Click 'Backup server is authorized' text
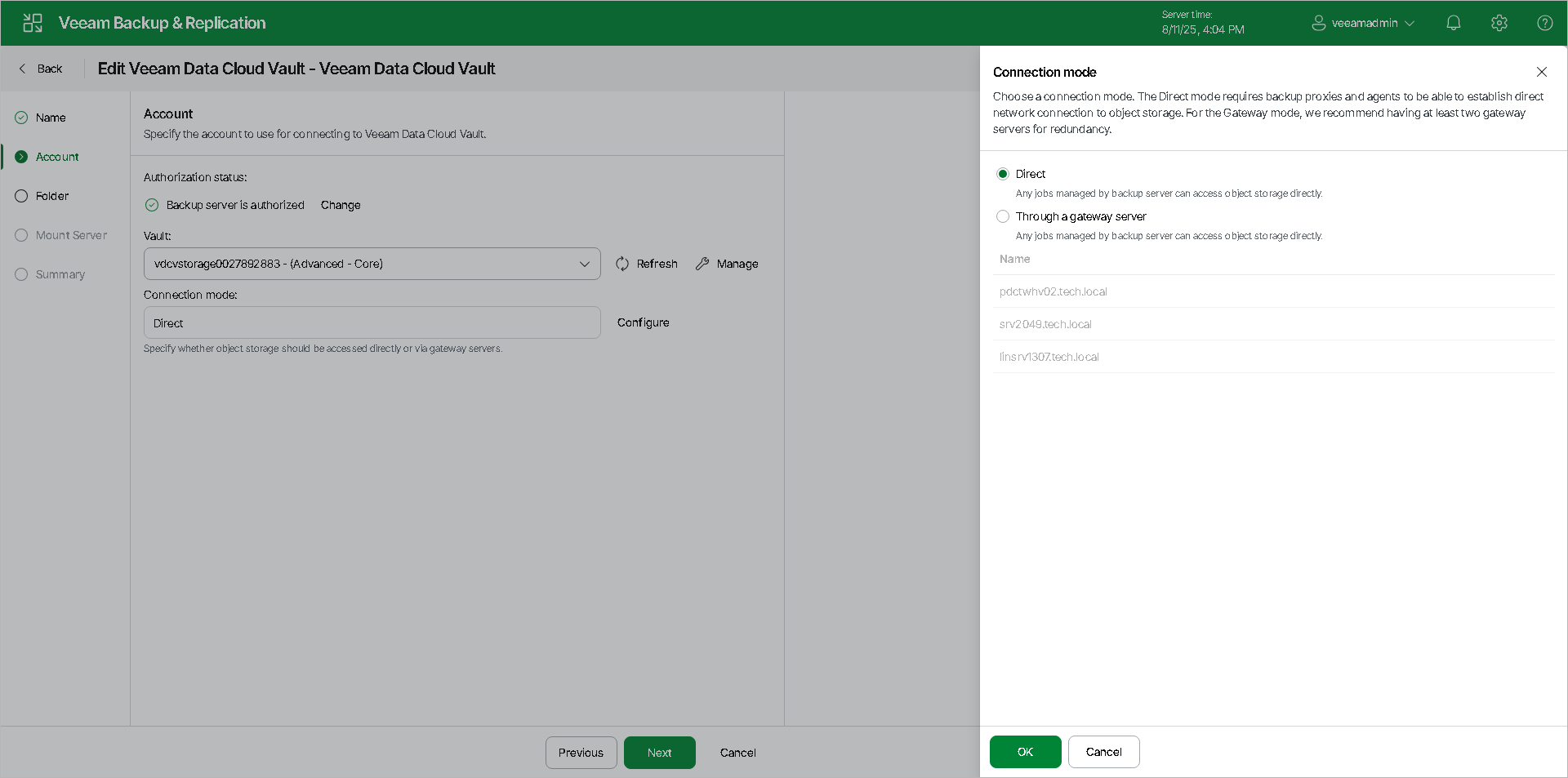1568x778 pixels. 235,205
